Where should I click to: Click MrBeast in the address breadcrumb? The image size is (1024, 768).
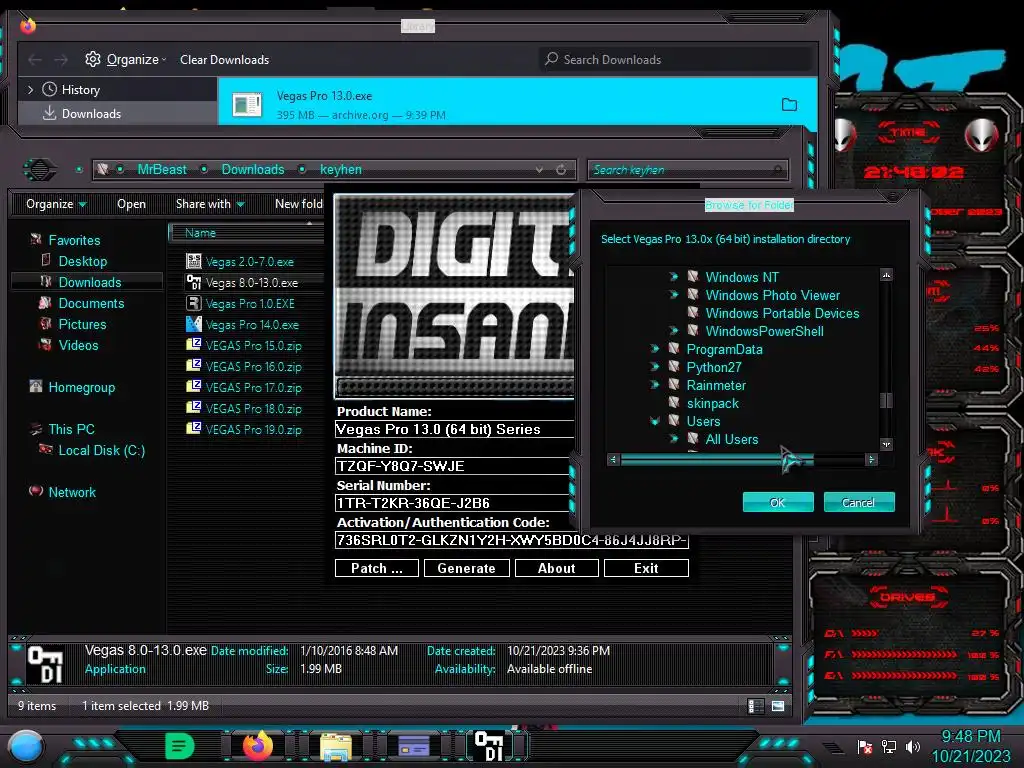[162, 170]
